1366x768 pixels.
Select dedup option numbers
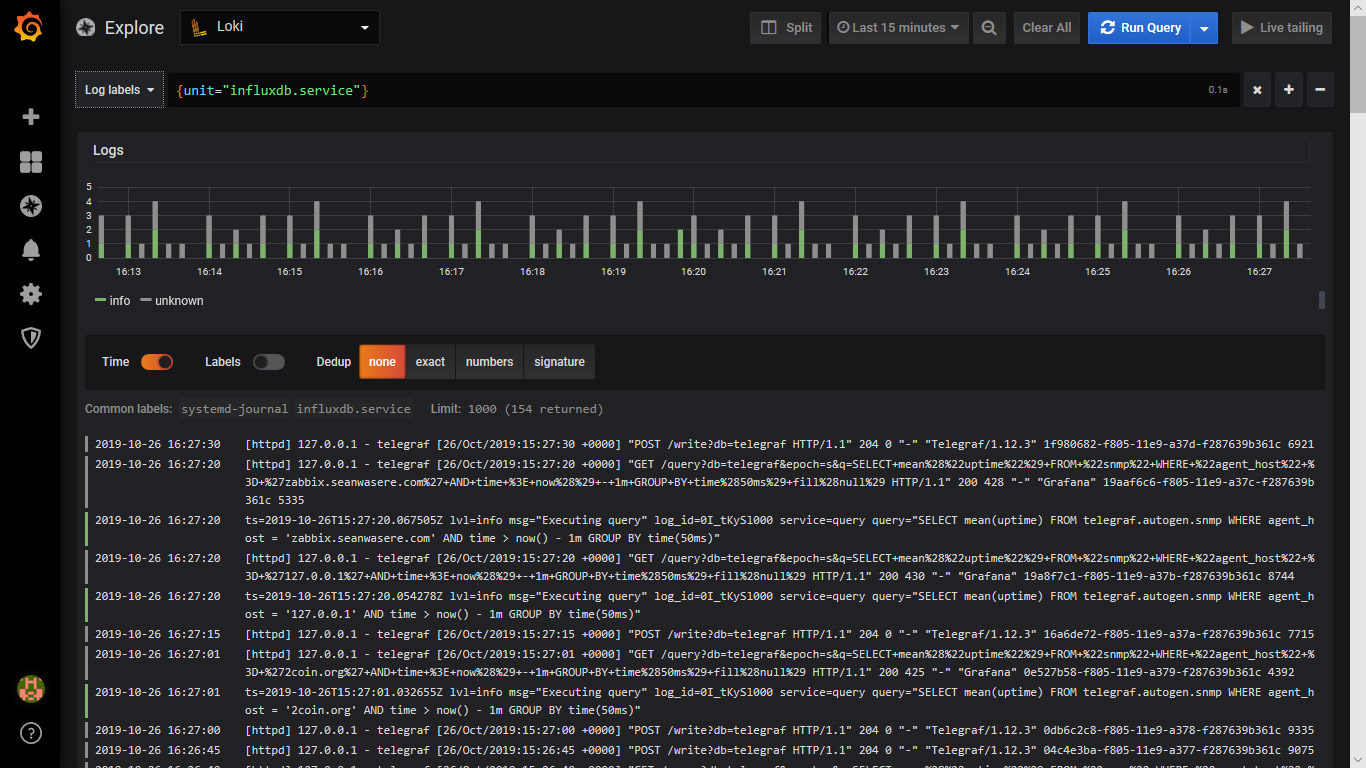point(489,362)
